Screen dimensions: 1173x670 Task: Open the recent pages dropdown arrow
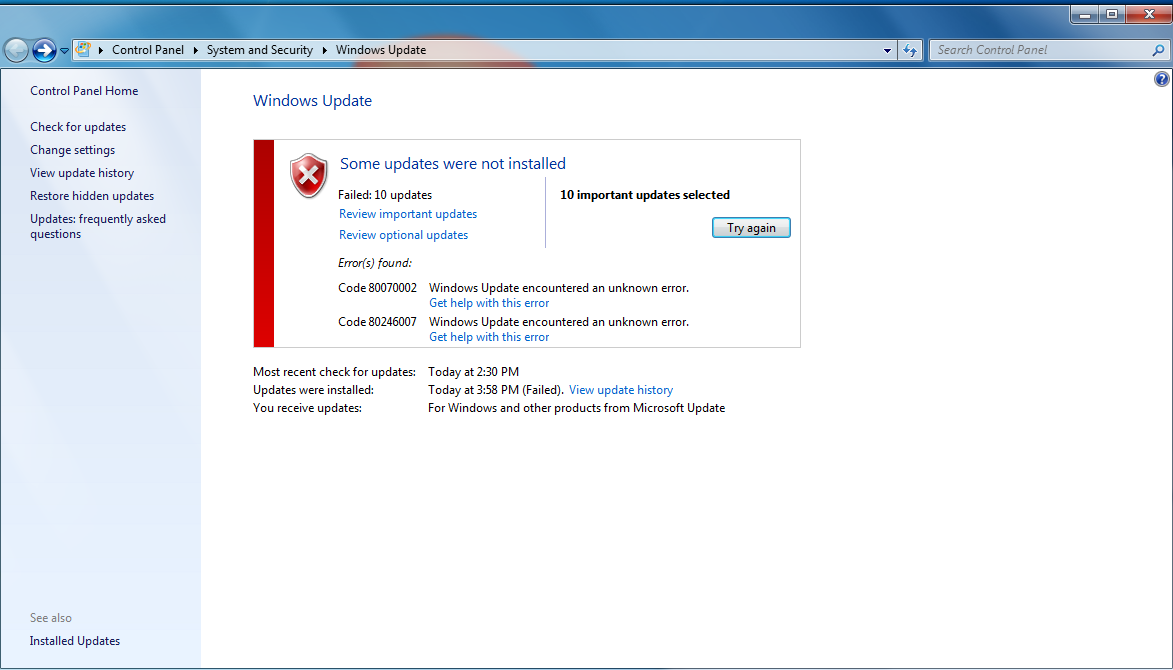pos(64,51)
